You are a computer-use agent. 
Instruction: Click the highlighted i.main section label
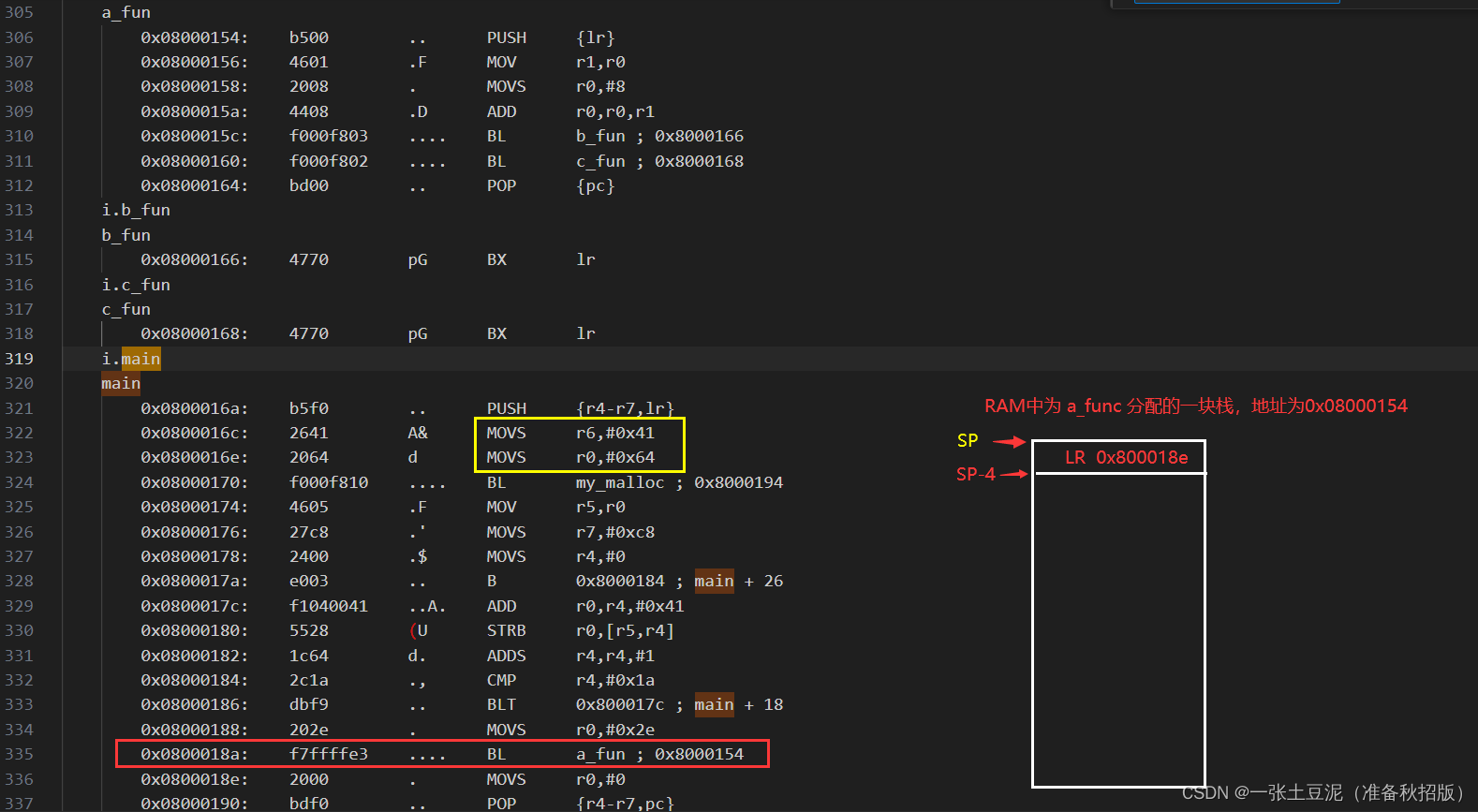click(x=131, y=359)
